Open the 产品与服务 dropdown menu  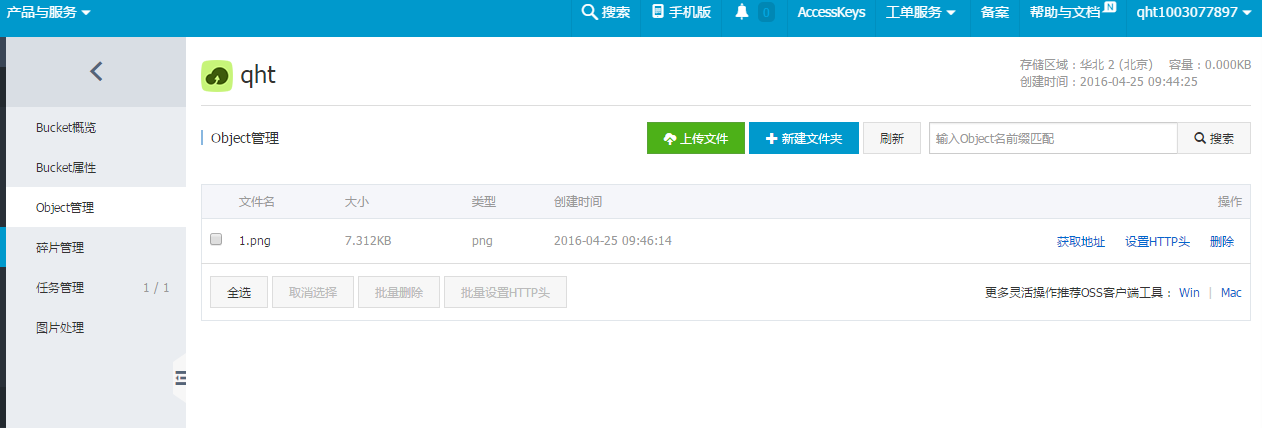pos(49,13)
